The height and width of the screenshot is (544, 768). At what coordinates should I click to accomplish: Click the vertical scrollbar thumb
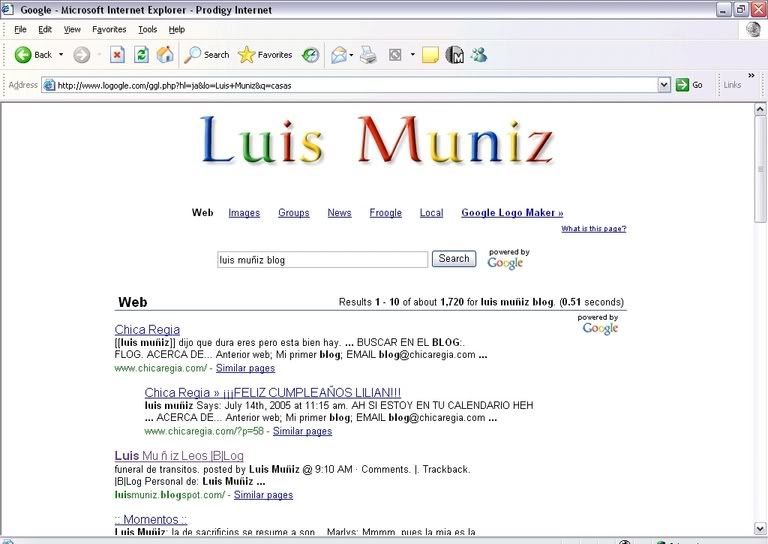point(760,169)
